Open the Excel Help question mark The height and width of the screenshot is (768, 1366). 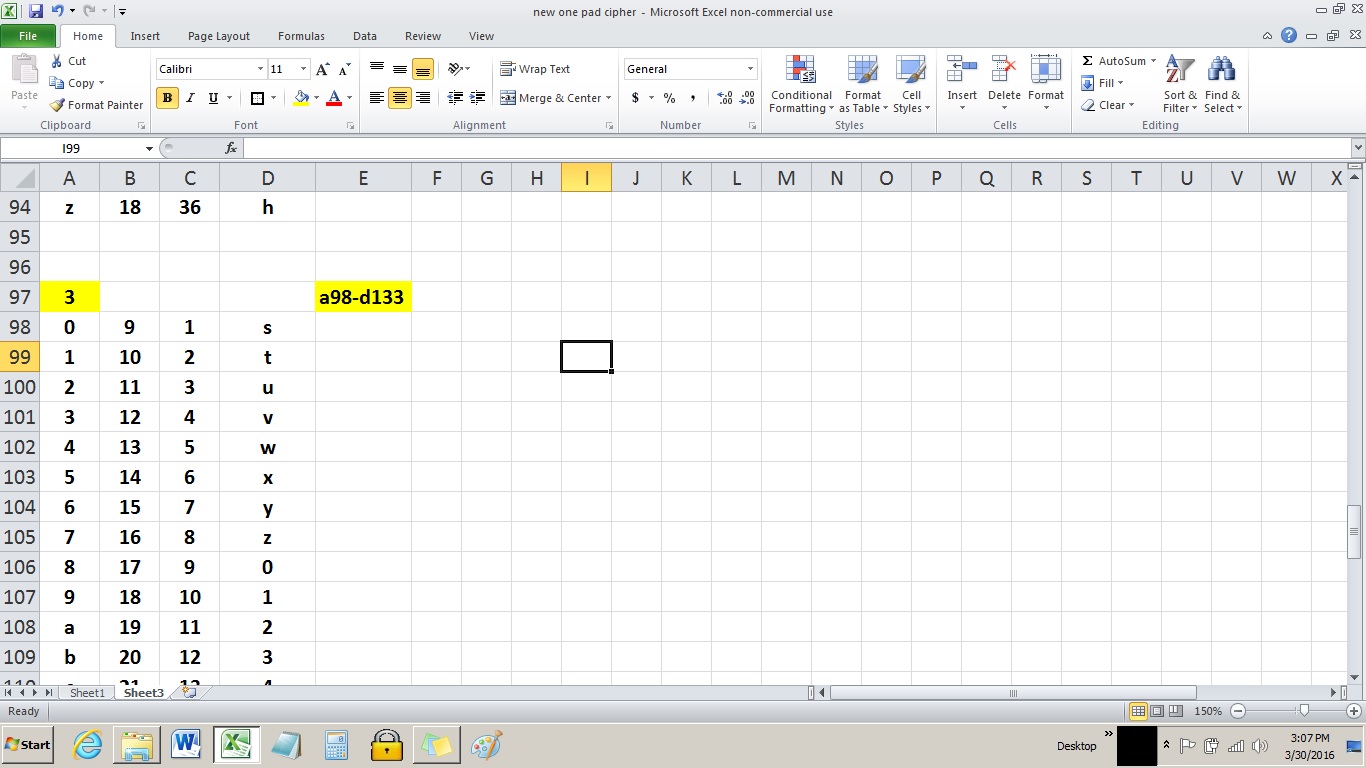(1290, 36)
